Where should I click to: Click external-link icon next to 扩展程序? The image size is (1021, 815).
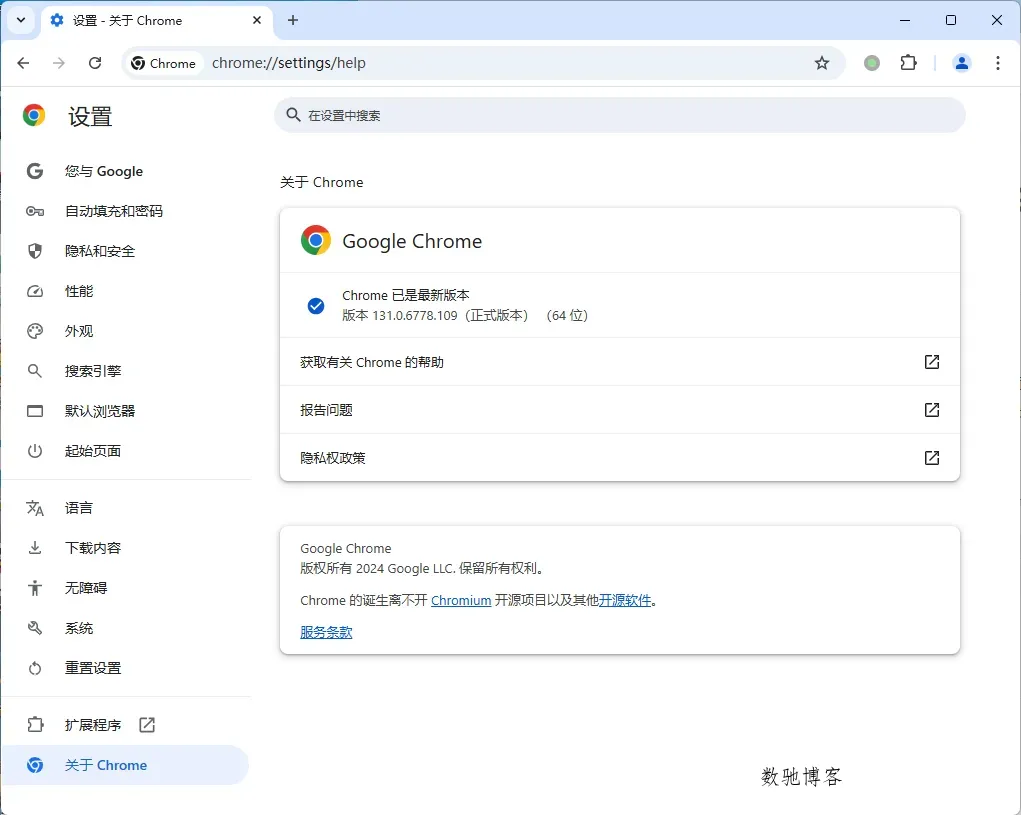[147, 725]
